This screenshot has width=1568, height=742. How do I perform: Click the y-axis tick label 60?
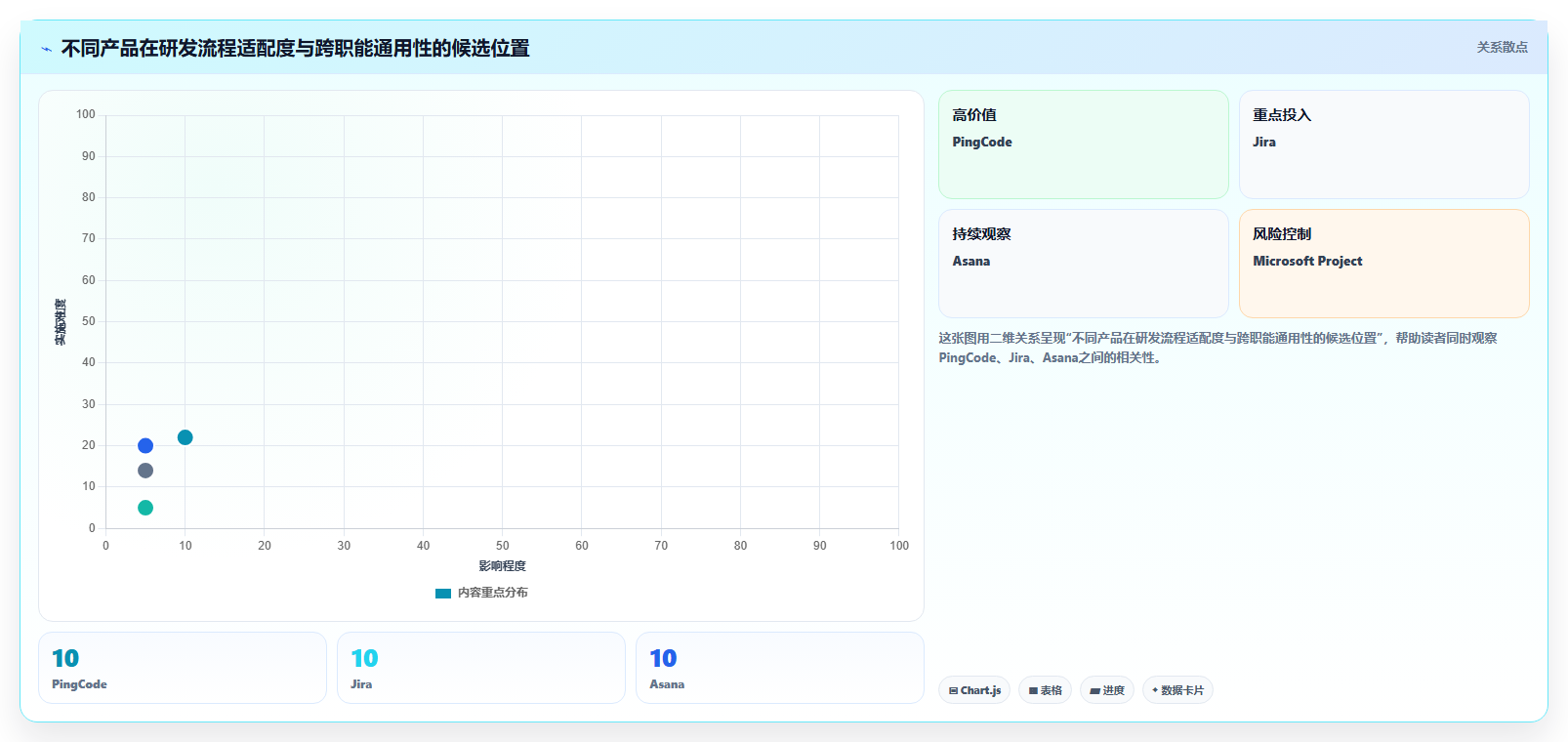(x=89, y=280)
